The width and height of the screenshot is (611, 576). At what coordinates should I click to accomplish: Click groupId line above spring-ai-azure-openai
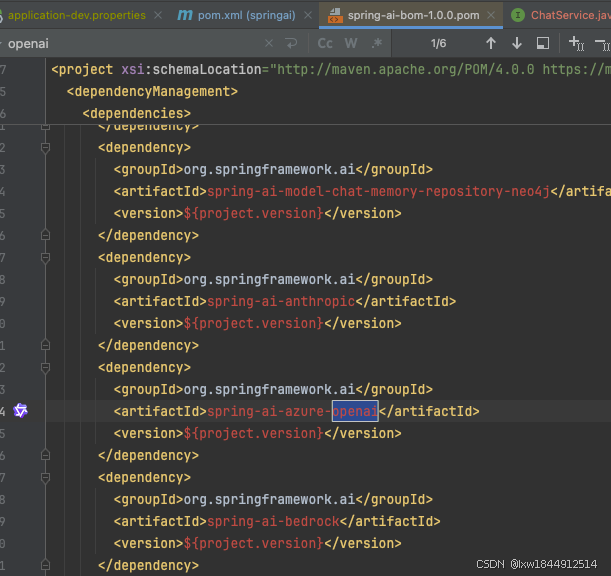click(273, 389)
